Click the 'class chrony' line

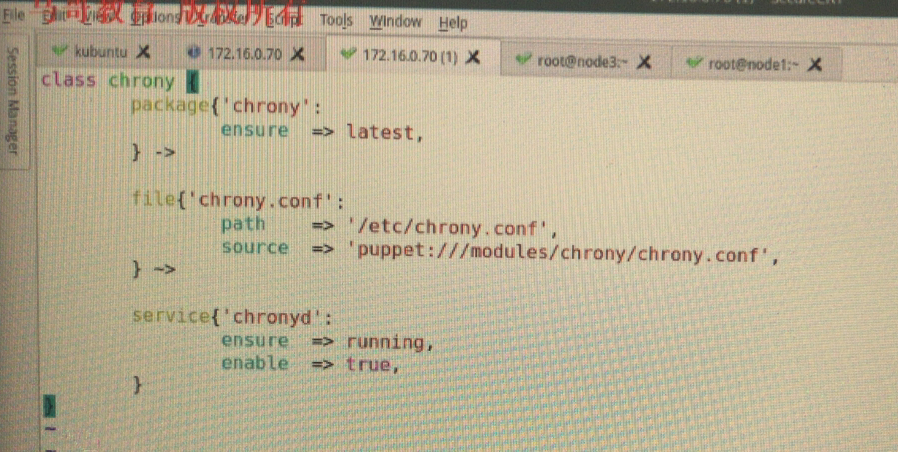(119, 81)
